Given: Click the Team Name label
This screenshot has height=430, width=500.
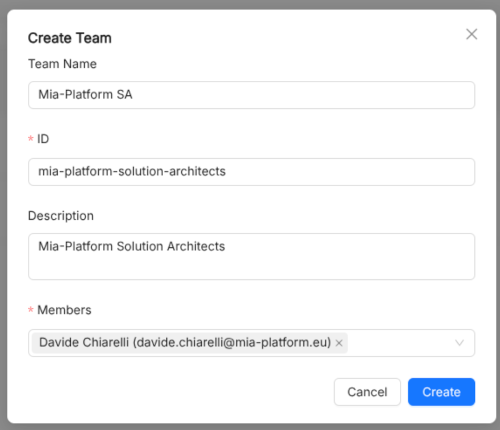Looking at the screenshot, I should tap(62, 64).
